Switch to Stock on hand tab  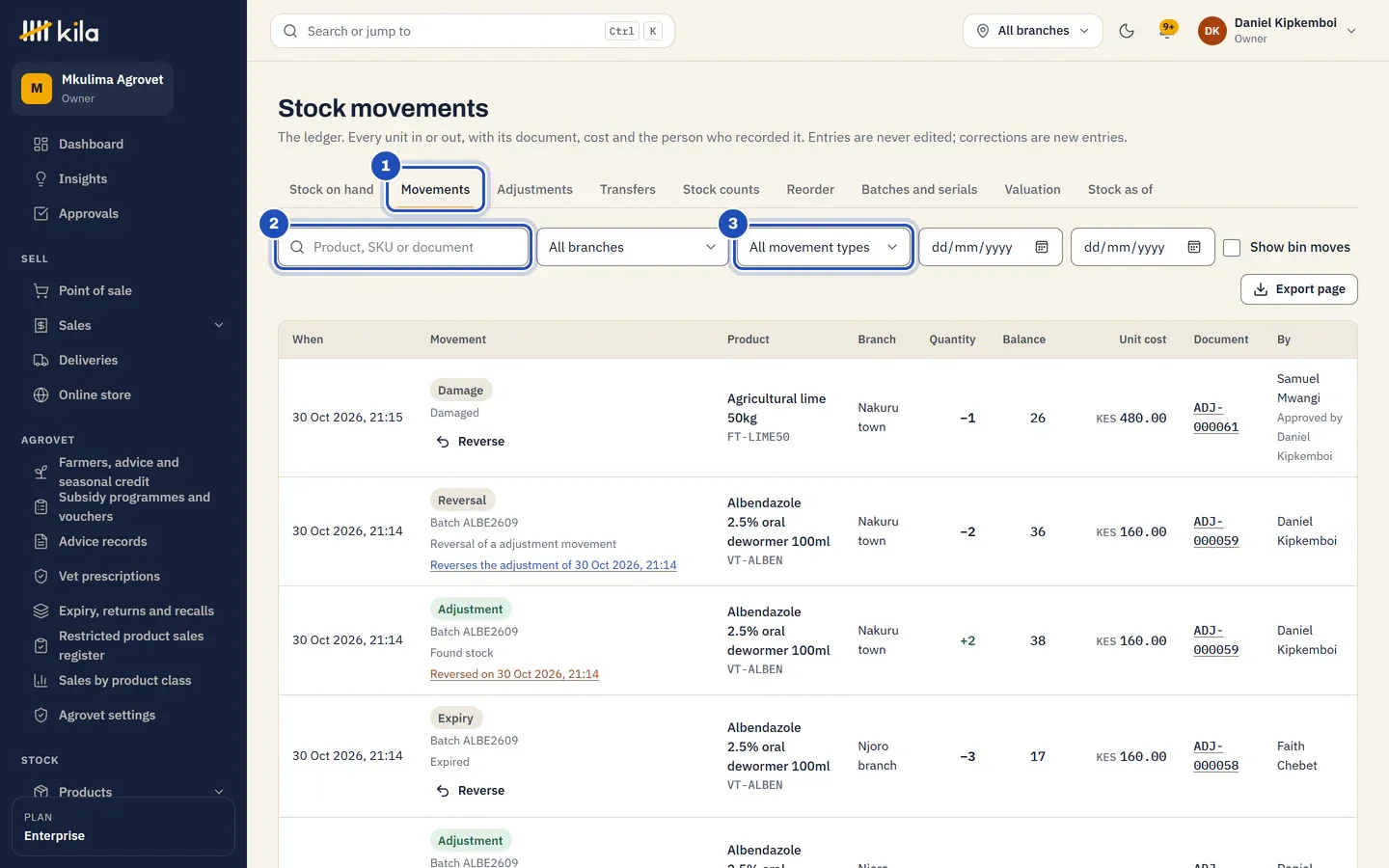click(x=331, y=189)
